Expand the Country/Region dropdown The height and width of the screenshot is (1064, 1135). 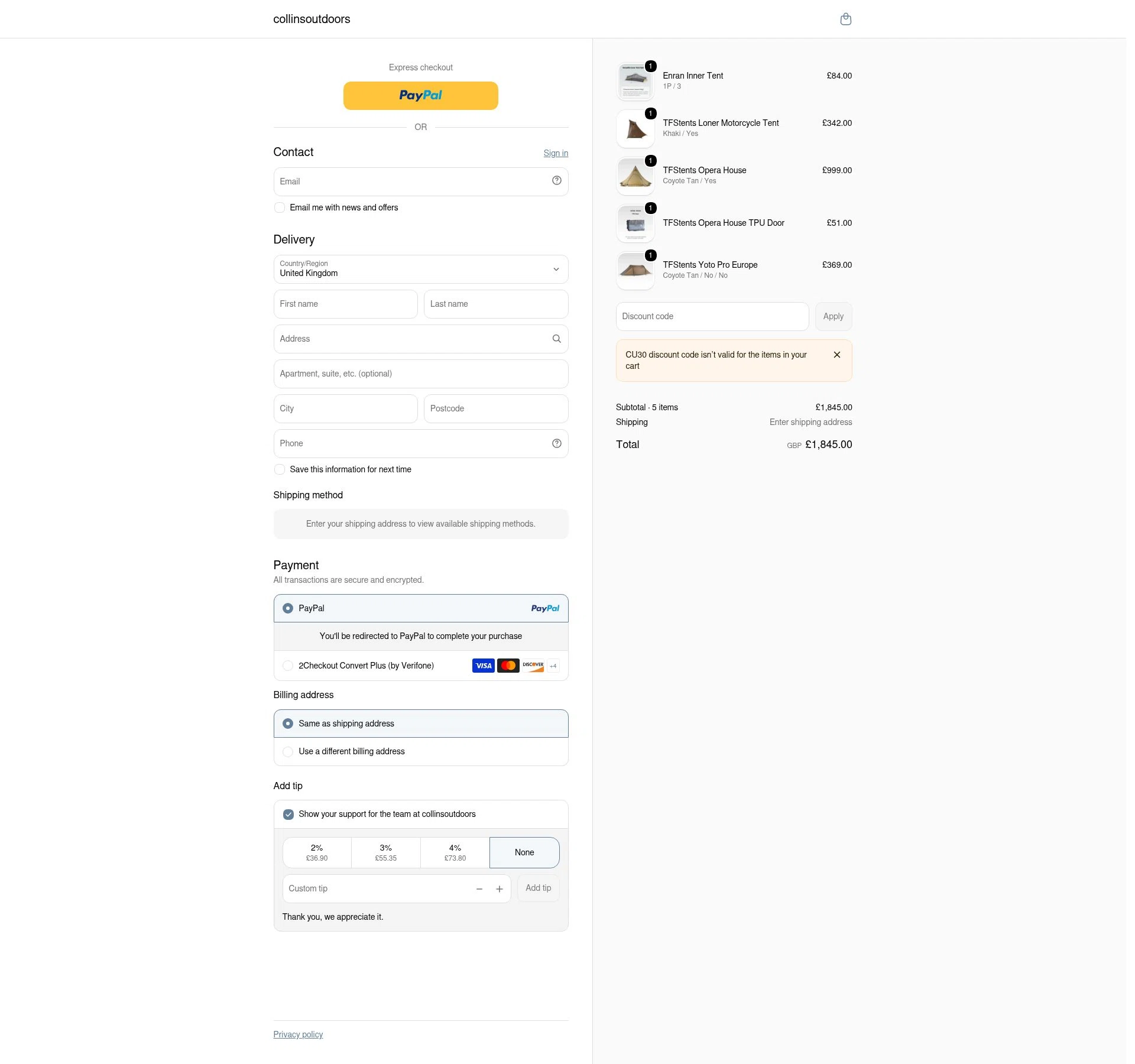coord(421,270)
